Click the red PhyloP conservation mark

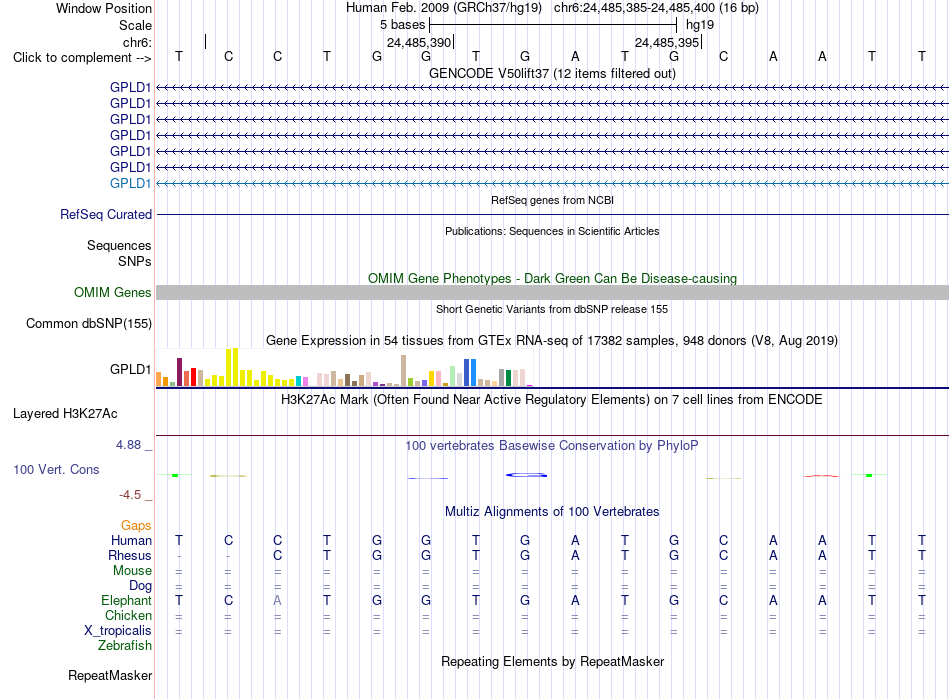pos(822,476)
